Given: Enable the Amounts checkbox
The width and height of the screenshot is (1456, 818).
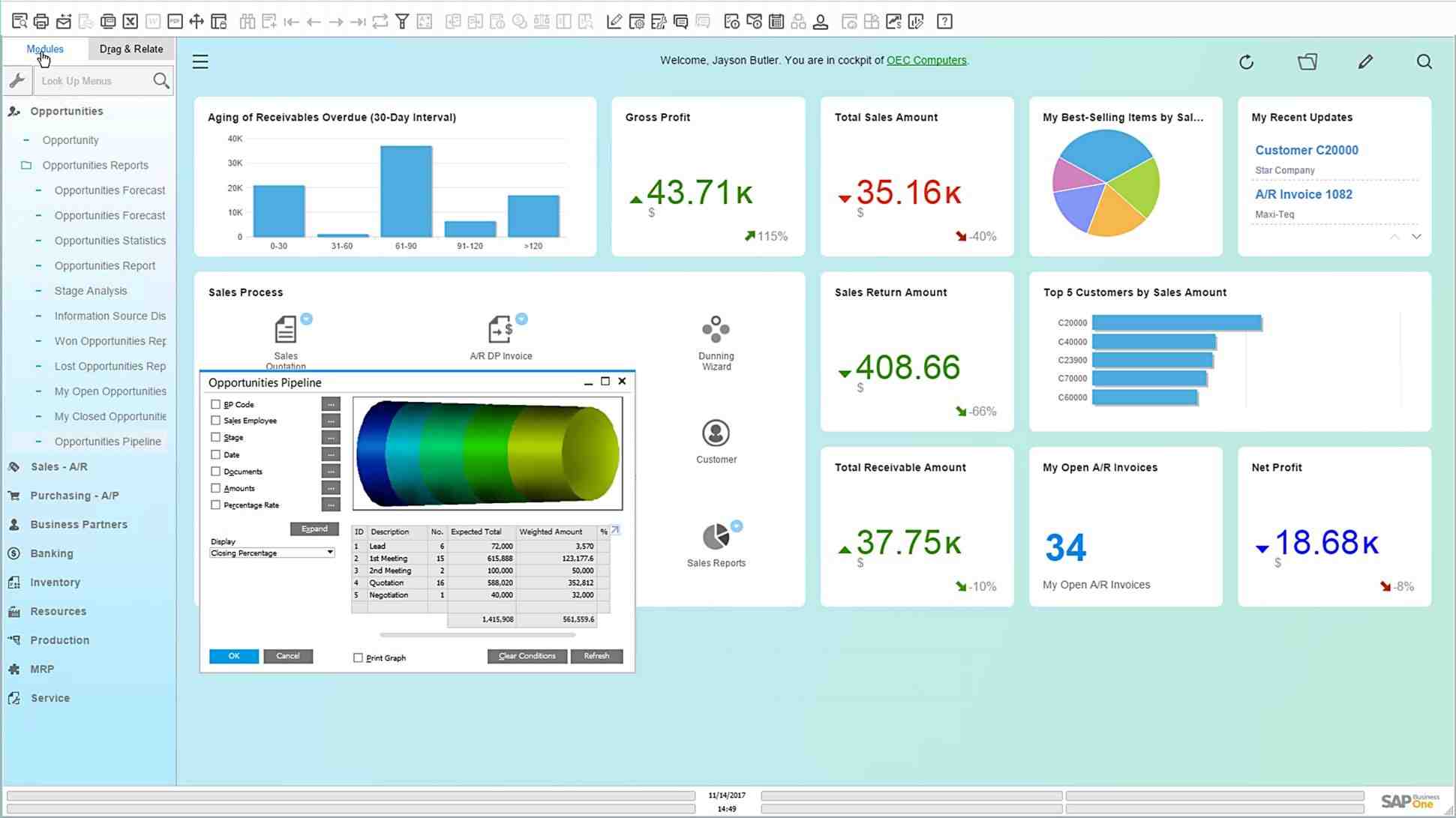Looking at the screenshot, I should [216, 488].
